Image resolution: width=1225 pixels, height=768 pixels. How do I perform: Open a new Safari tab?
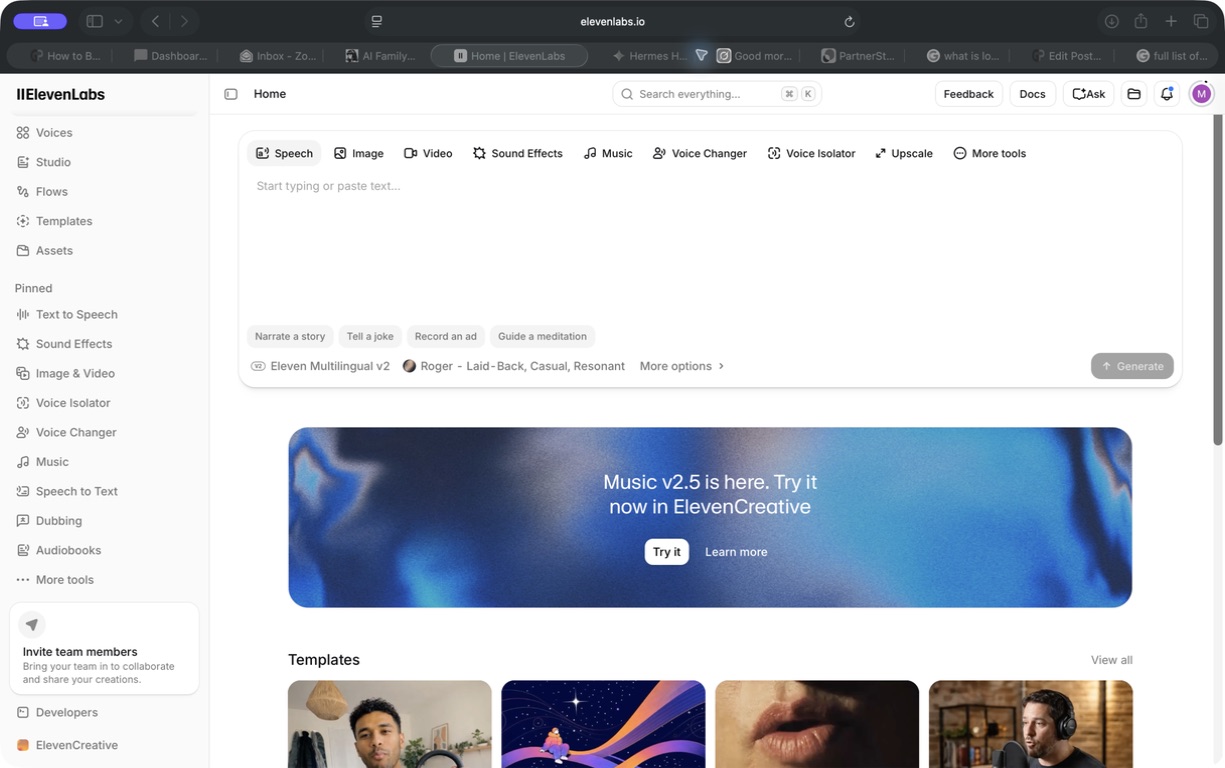[x=1171, y=21]
